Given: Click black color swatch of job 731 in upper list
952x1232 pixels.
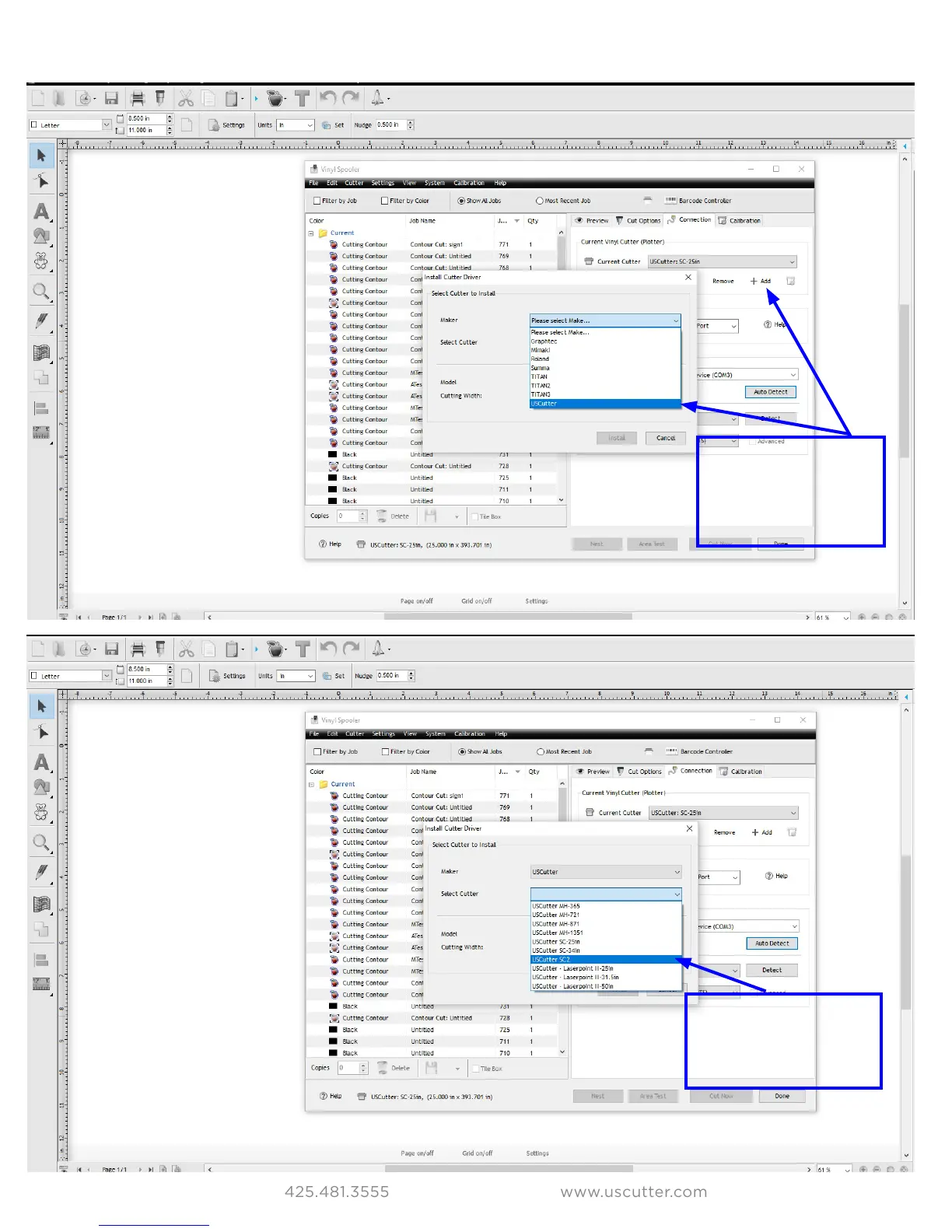Looking at the screenshot, I should click(333, 454).
